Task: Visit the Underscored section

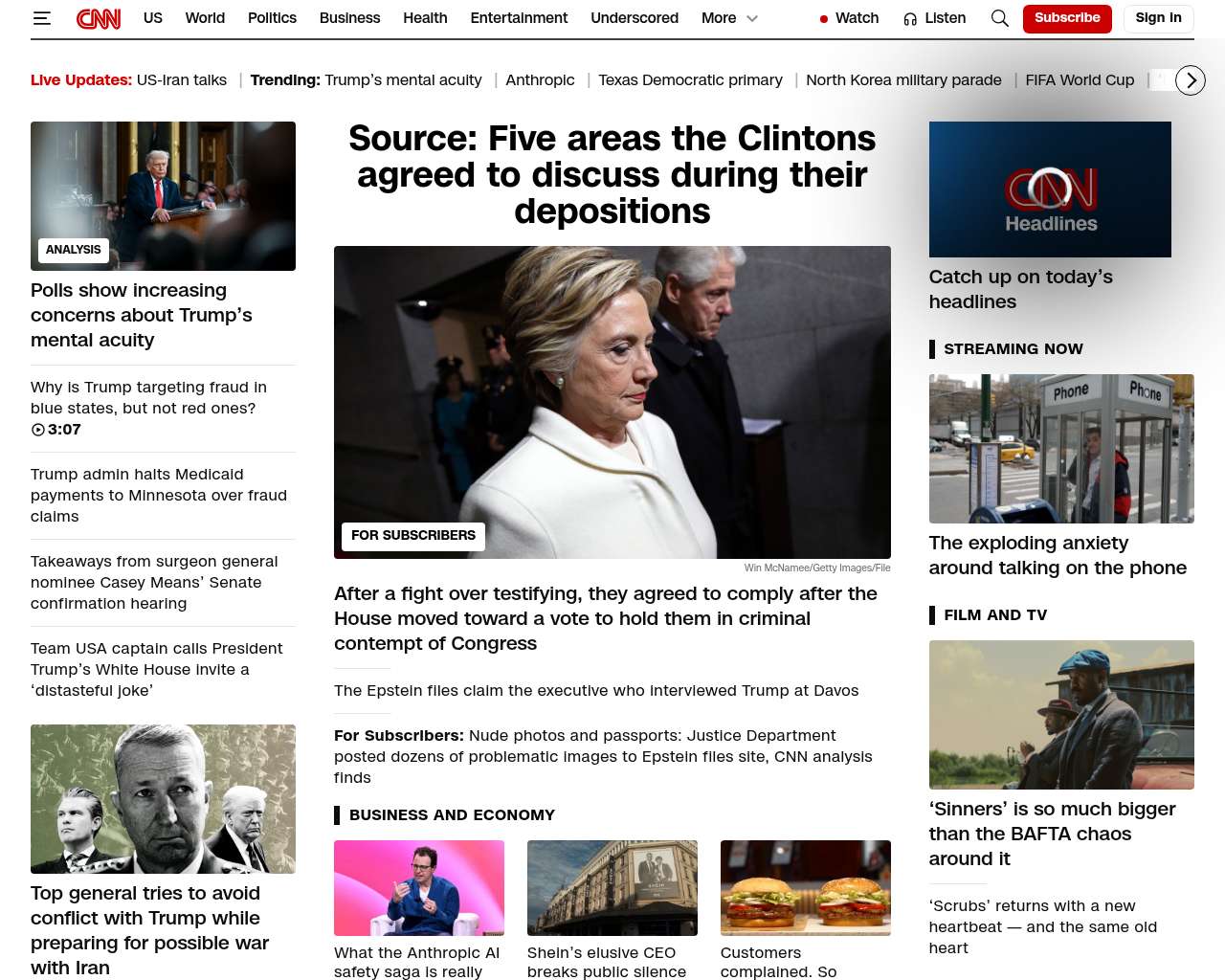Action: (x=635, y=18)
